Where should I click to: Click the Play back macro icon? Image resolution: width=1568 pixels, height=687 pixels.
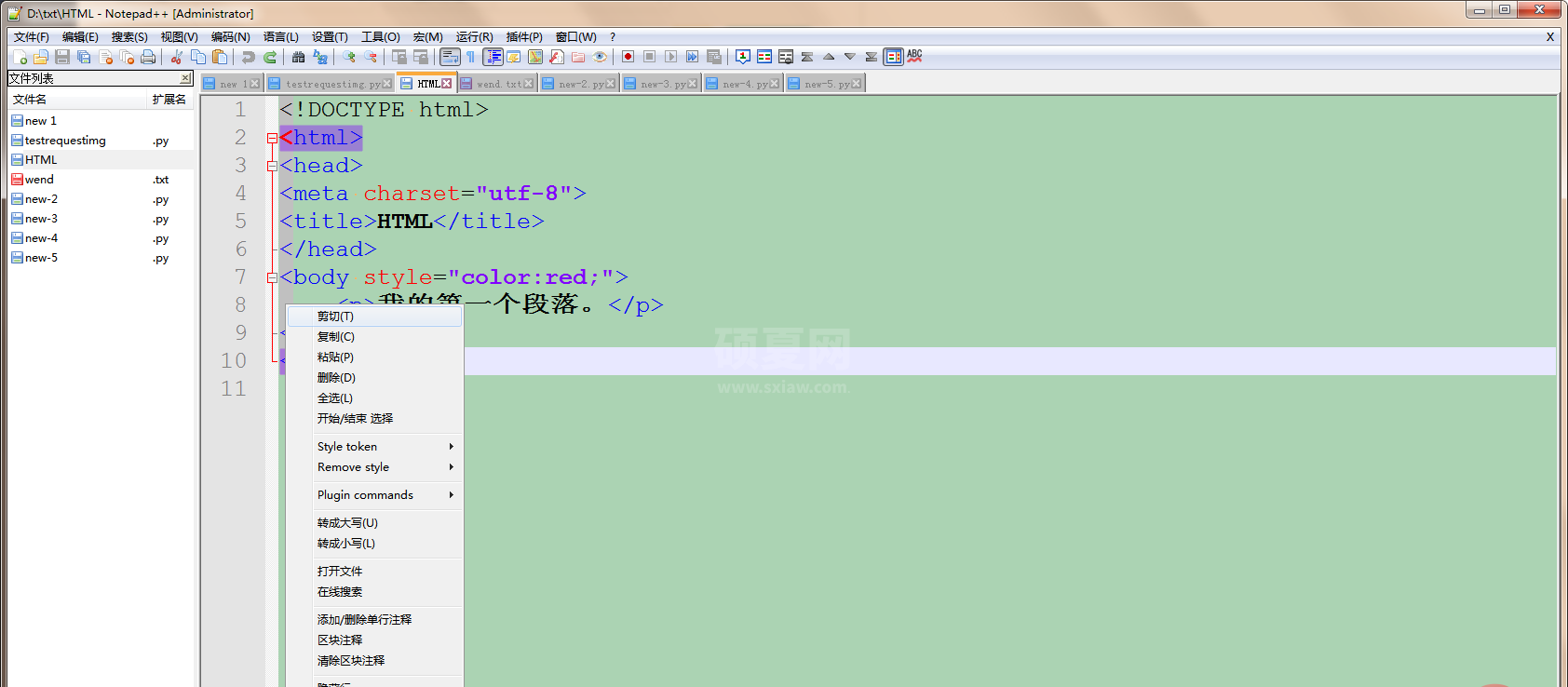[670, 57]
